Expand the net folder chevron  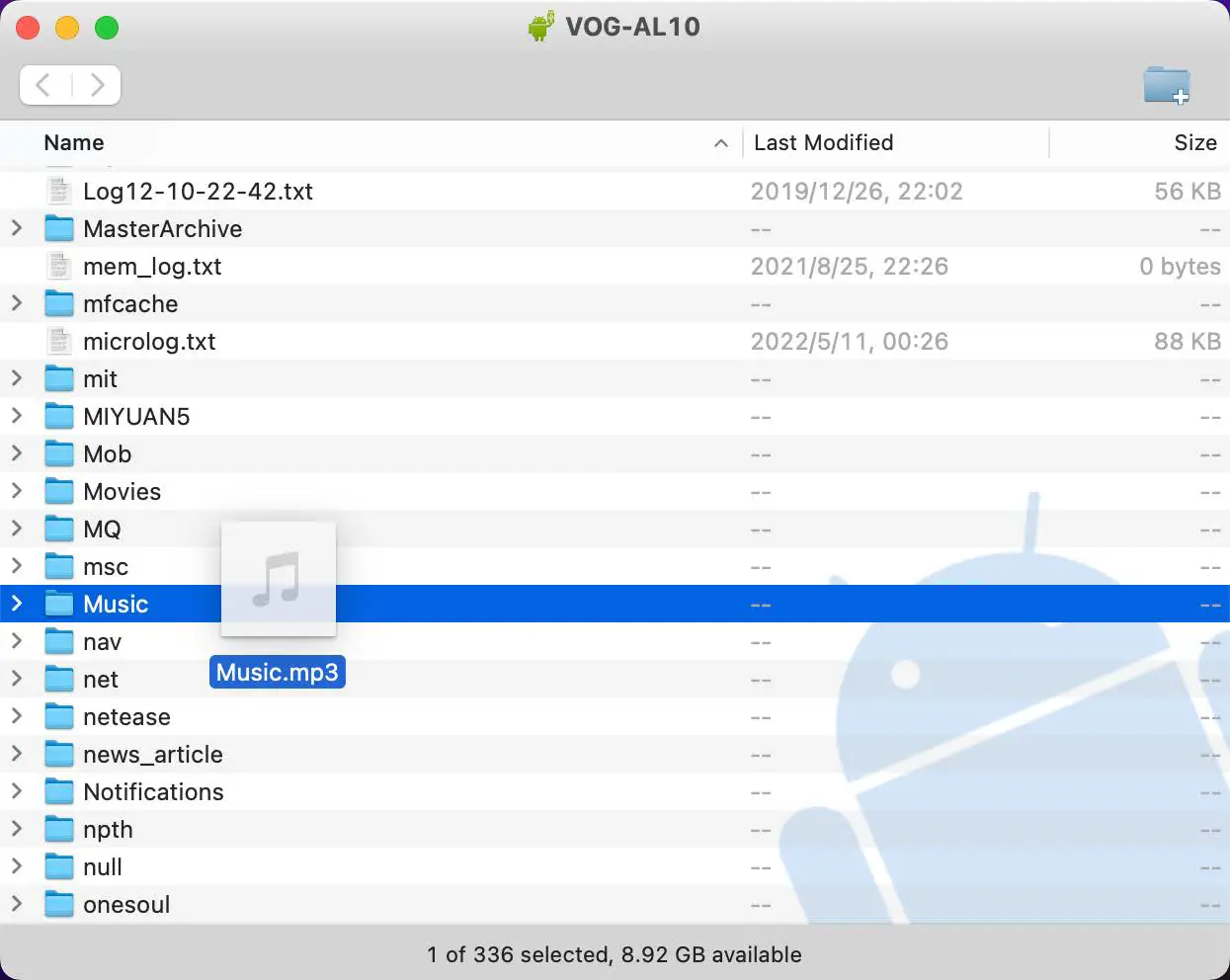tap(17, 679)
